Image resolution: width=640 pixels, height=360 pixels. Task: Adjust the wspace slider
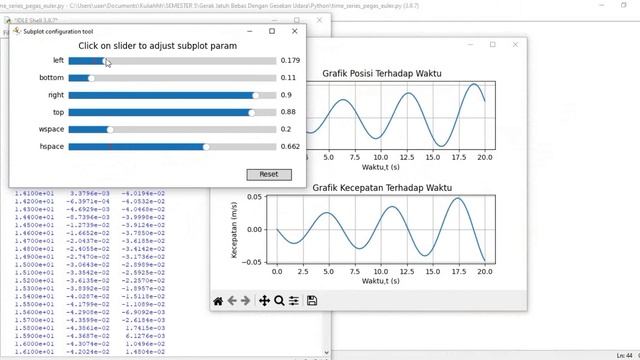(172, 129)
